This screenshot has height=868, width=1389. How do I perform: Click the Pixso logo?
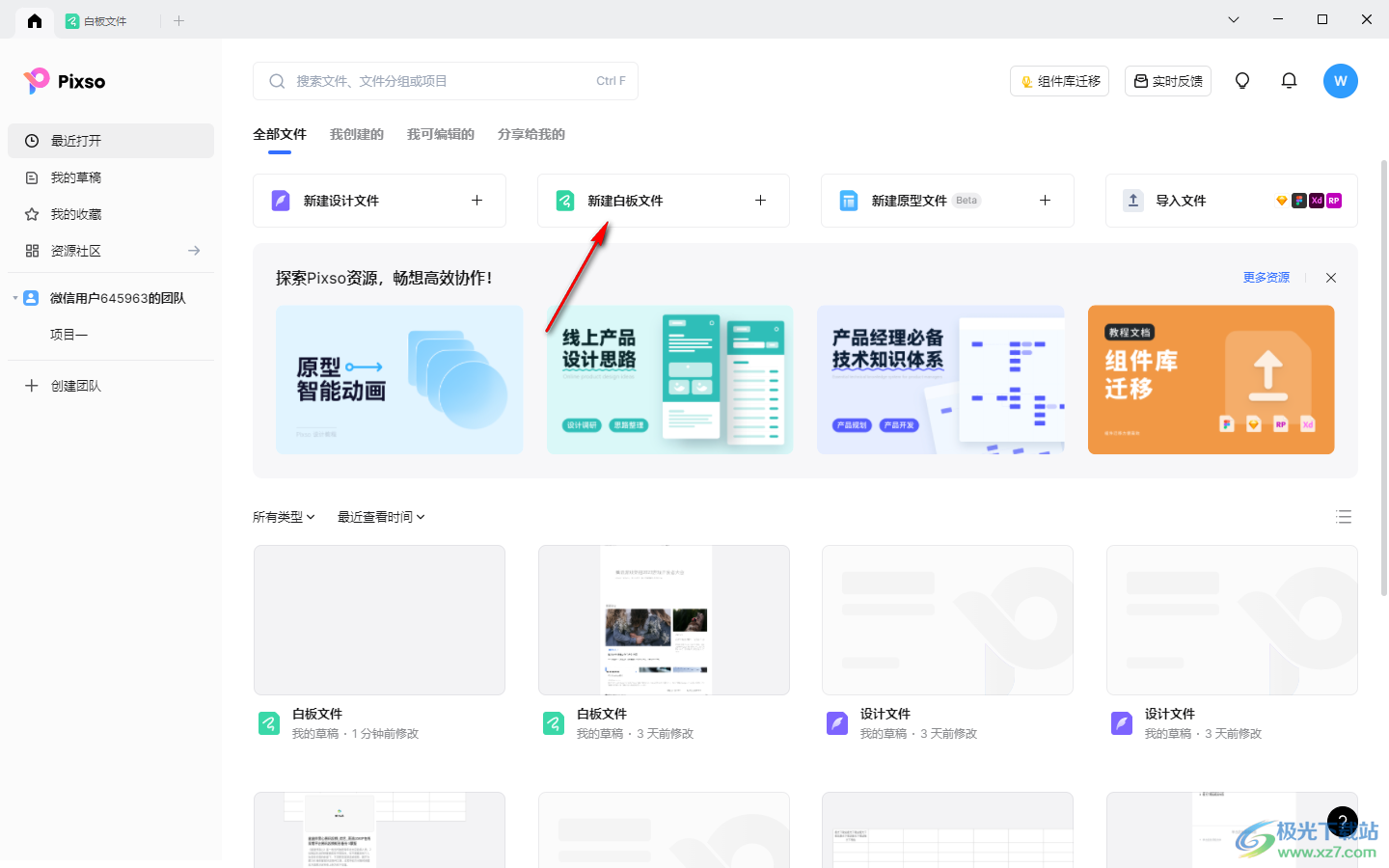65,81
